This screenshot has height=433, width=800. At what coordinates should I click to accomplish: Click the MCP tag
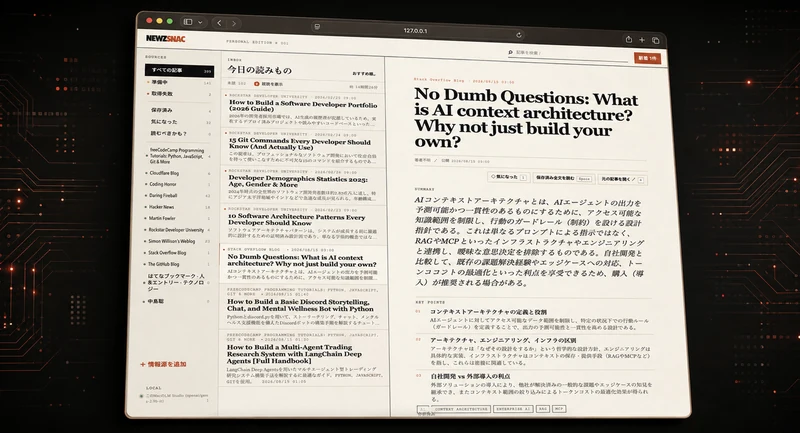click(x=559, y=409)
